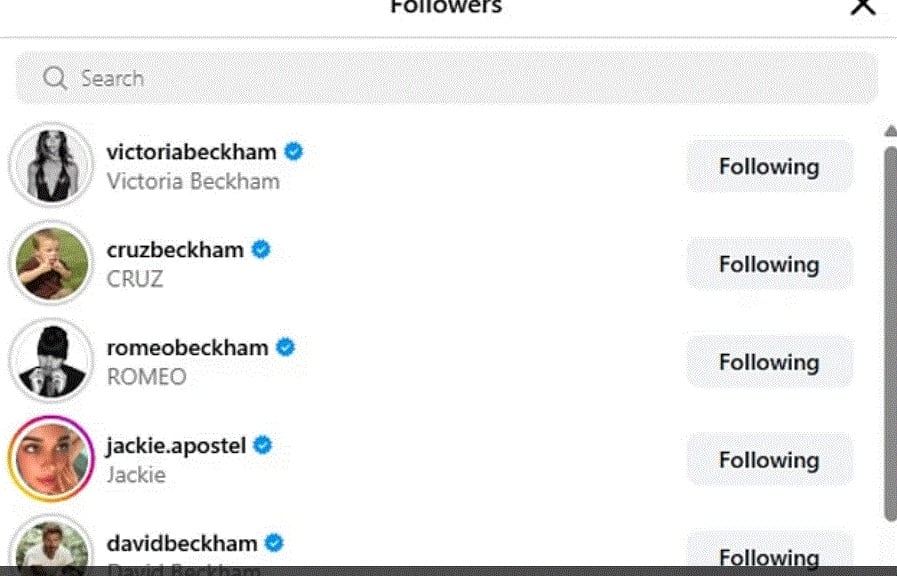Click the search magnifier icon
Screen dimensions: 897x576
point(54,78)
